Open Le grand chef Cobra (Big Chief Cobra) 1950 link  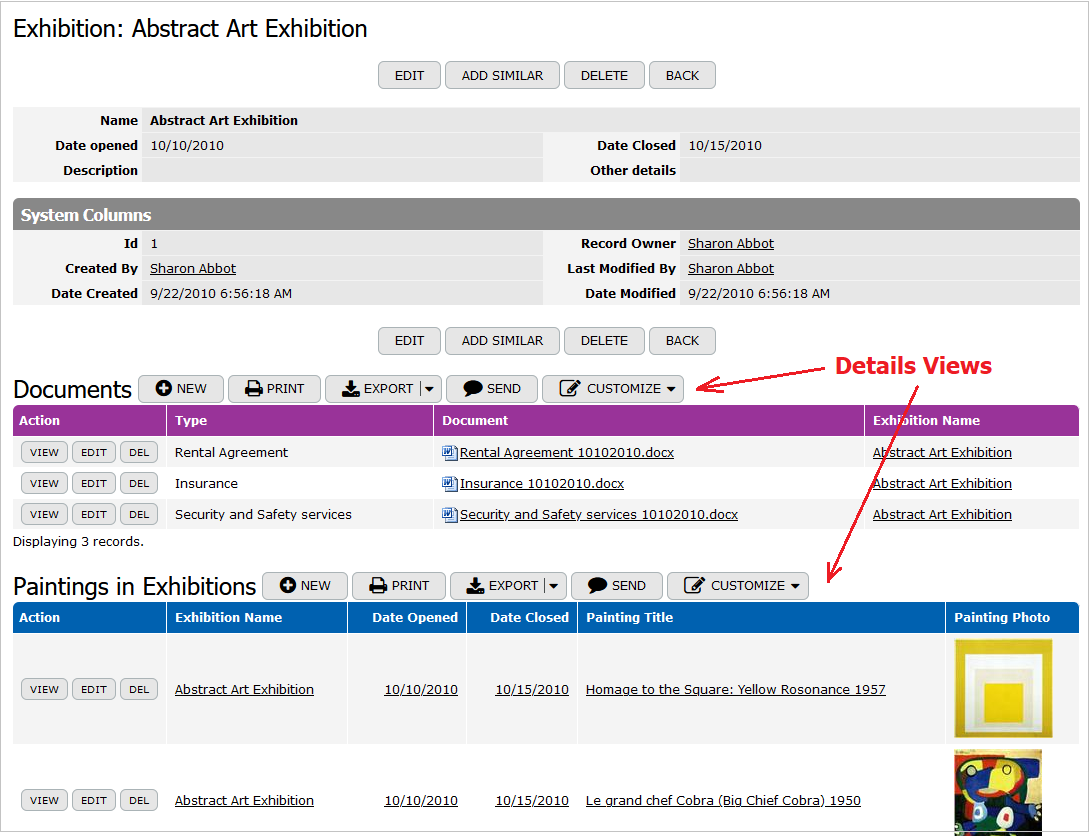coord(723,801)
